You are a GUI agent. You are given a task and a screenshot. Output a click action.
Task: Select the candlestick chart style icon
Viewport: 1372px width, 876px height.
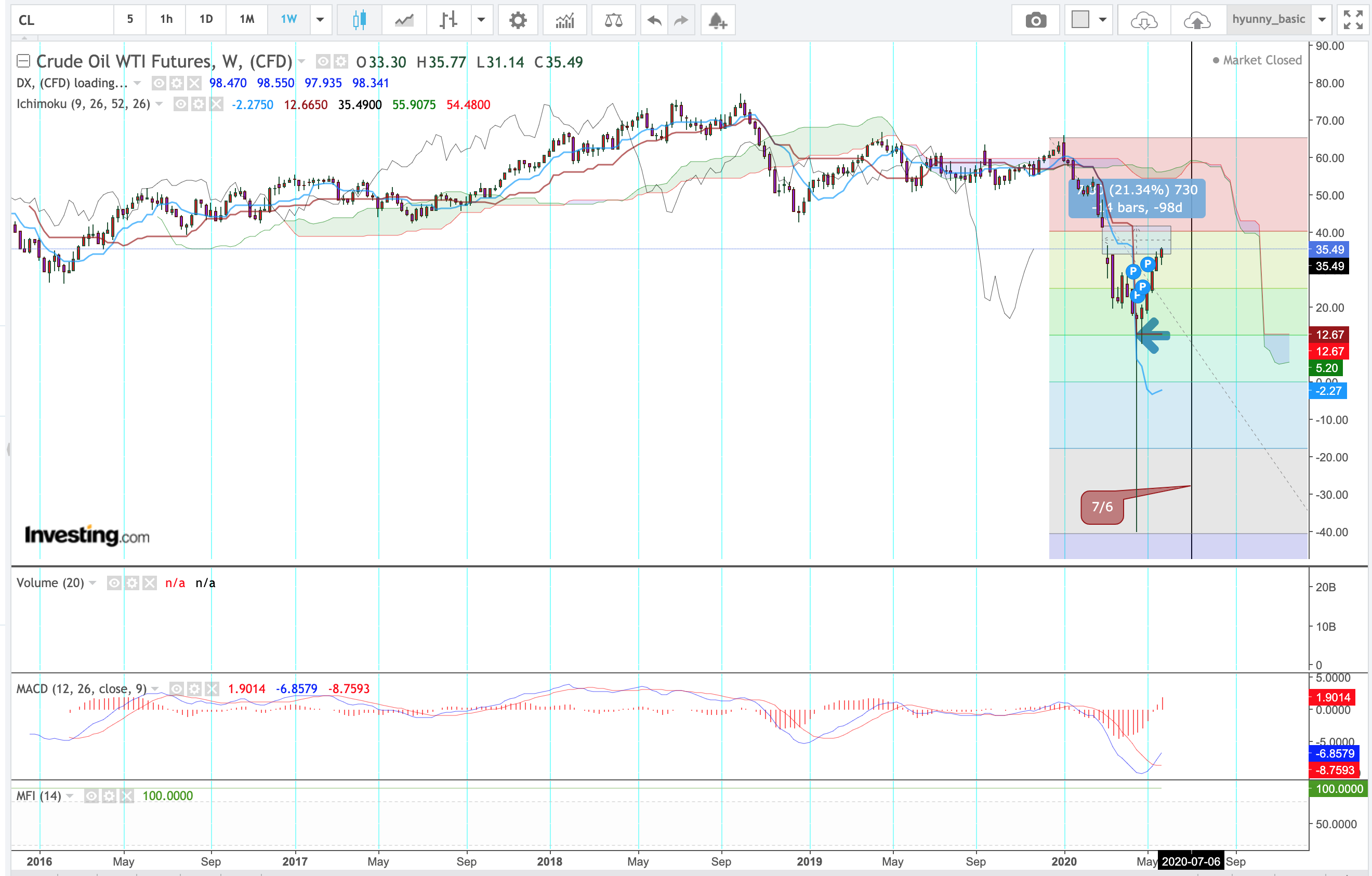[359, 20]
